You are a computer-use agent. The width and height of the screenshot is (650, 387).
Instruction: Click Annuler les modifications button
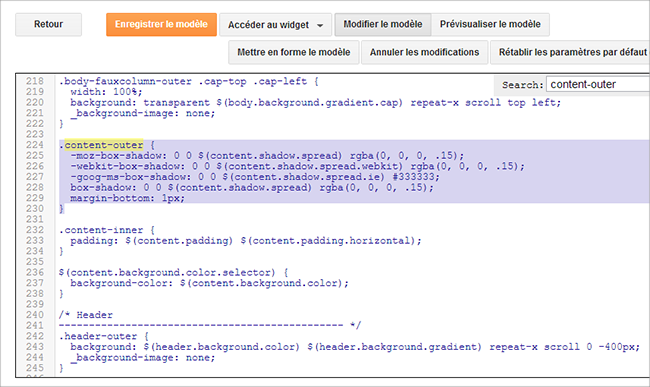click(x=424, y=52)
